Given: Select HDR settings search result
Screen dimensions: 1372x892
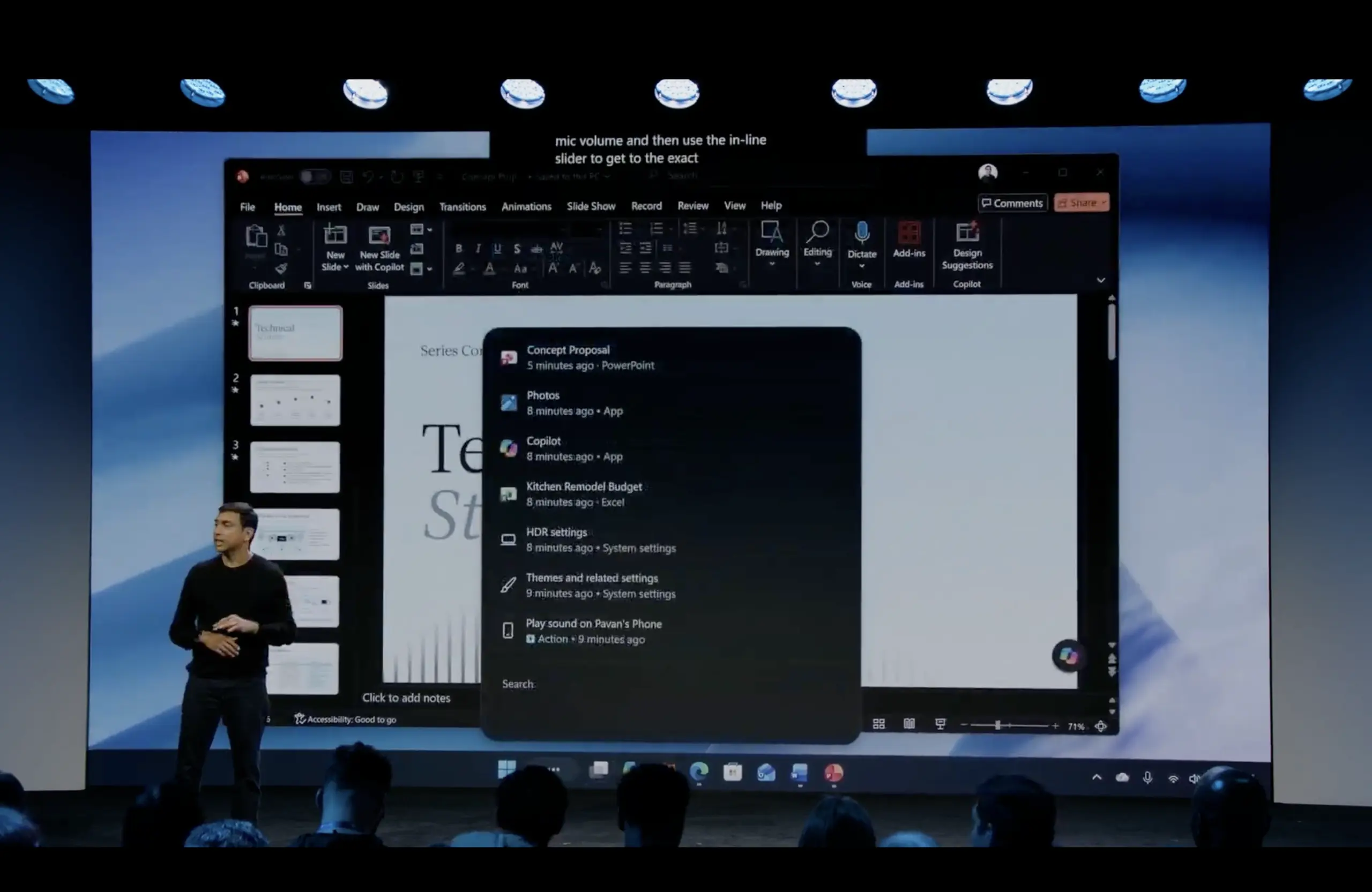Looking at the screenshot, I should coord(672,540).
